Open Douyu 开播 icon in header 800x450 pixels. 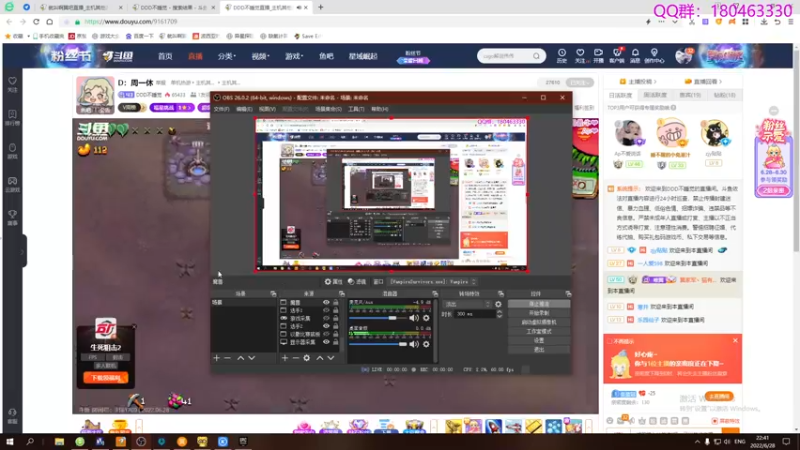tap(598, 56)
